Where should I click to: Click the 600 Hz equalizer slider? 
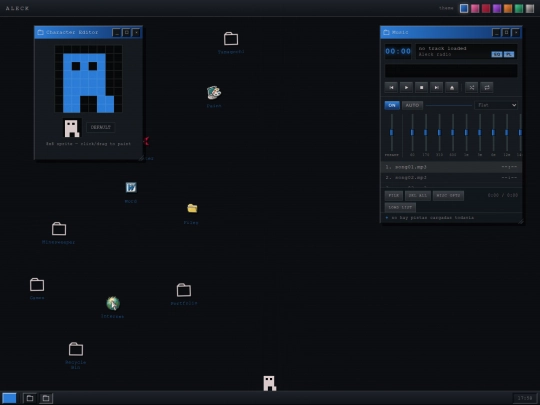pyautogui.click(x=453, y=133)
